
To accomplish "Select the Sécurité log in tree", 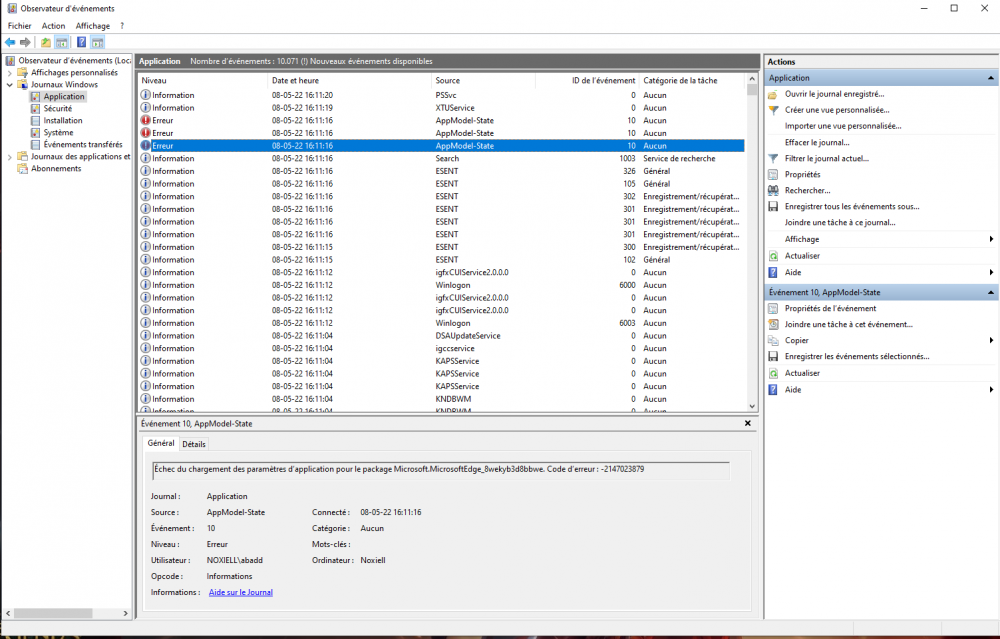I will tap(57, 109).
